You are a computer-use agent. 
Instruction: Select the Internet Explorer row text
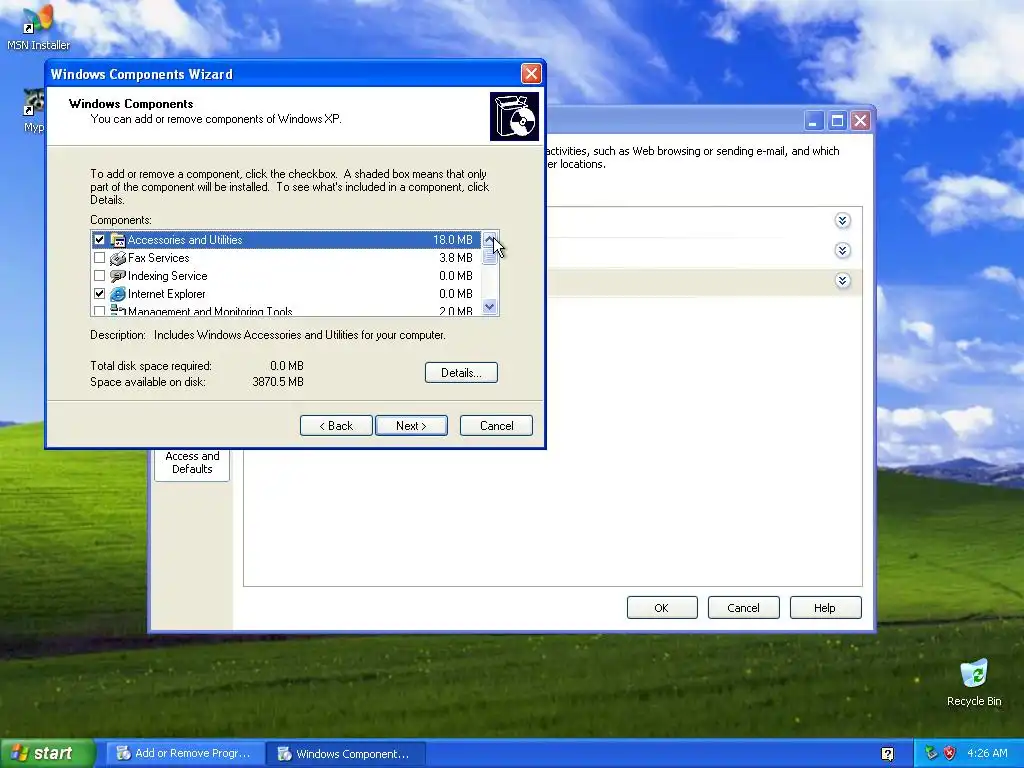pyautogui.click(x=167, y=294)
